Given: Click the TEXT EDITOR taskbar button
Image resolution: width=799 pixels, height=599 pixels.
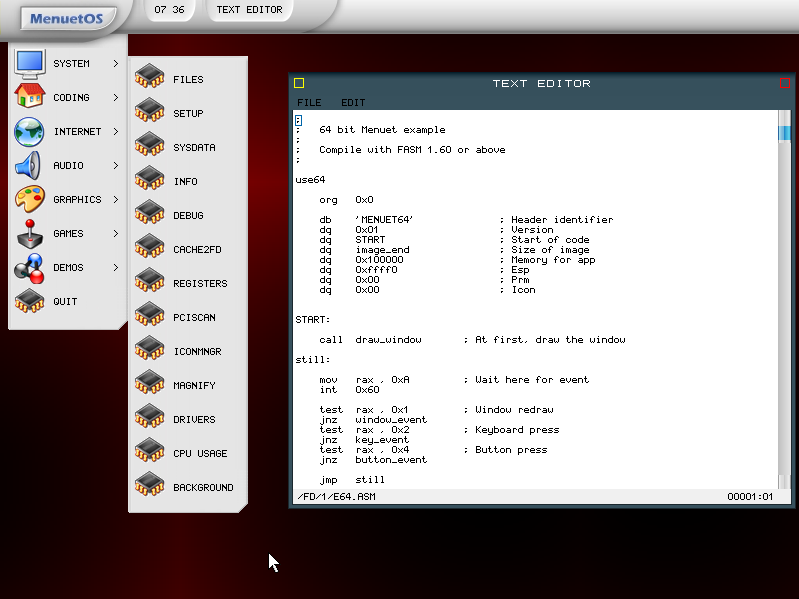Looking at the screenshot, I should (x=250, y=10).
